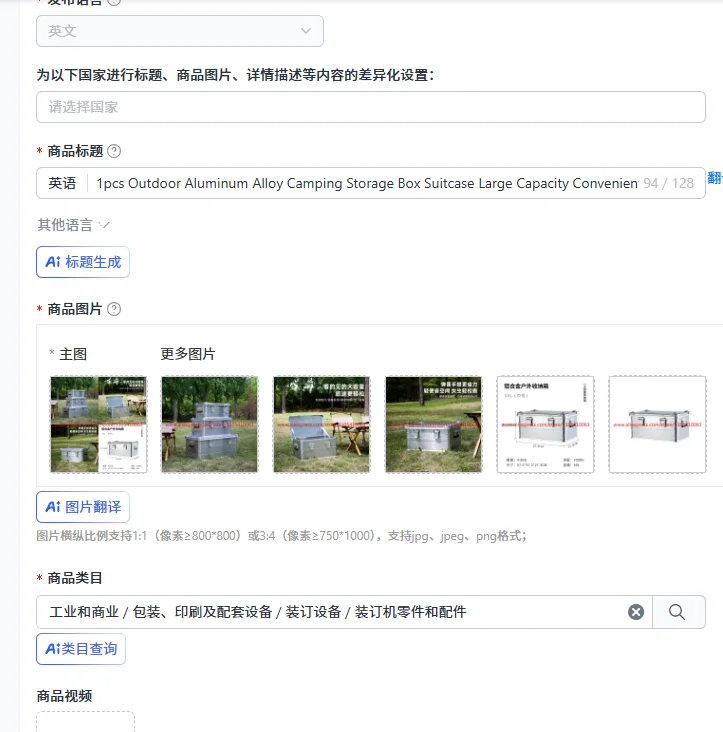Click the 英语 language label in title field
The height and width of the screenshot is (732, 723).
(x=62, y=183)
